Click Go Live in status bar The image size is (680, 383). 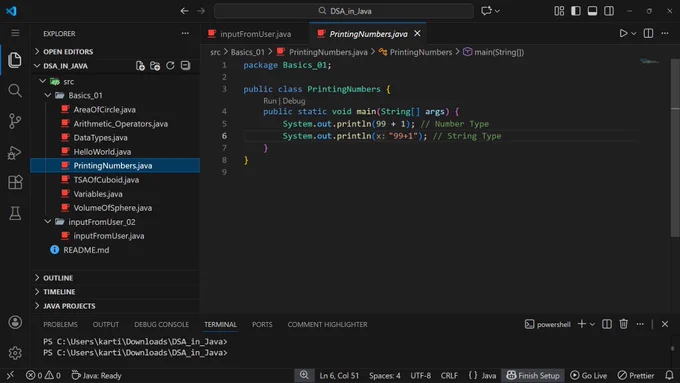(x=588, y=375)
